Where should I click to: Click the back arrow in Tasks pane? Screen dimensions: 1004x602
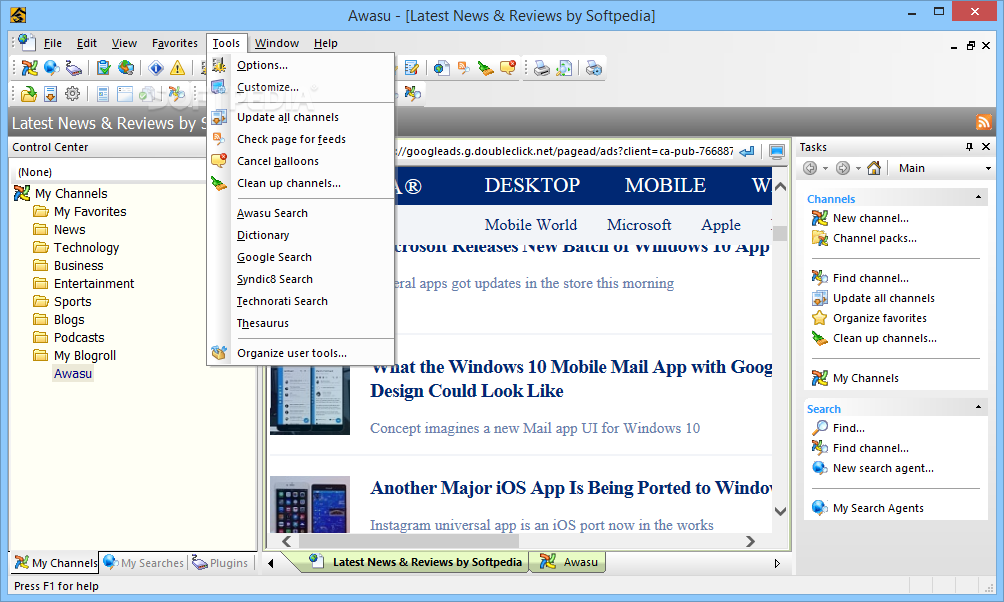810,168
